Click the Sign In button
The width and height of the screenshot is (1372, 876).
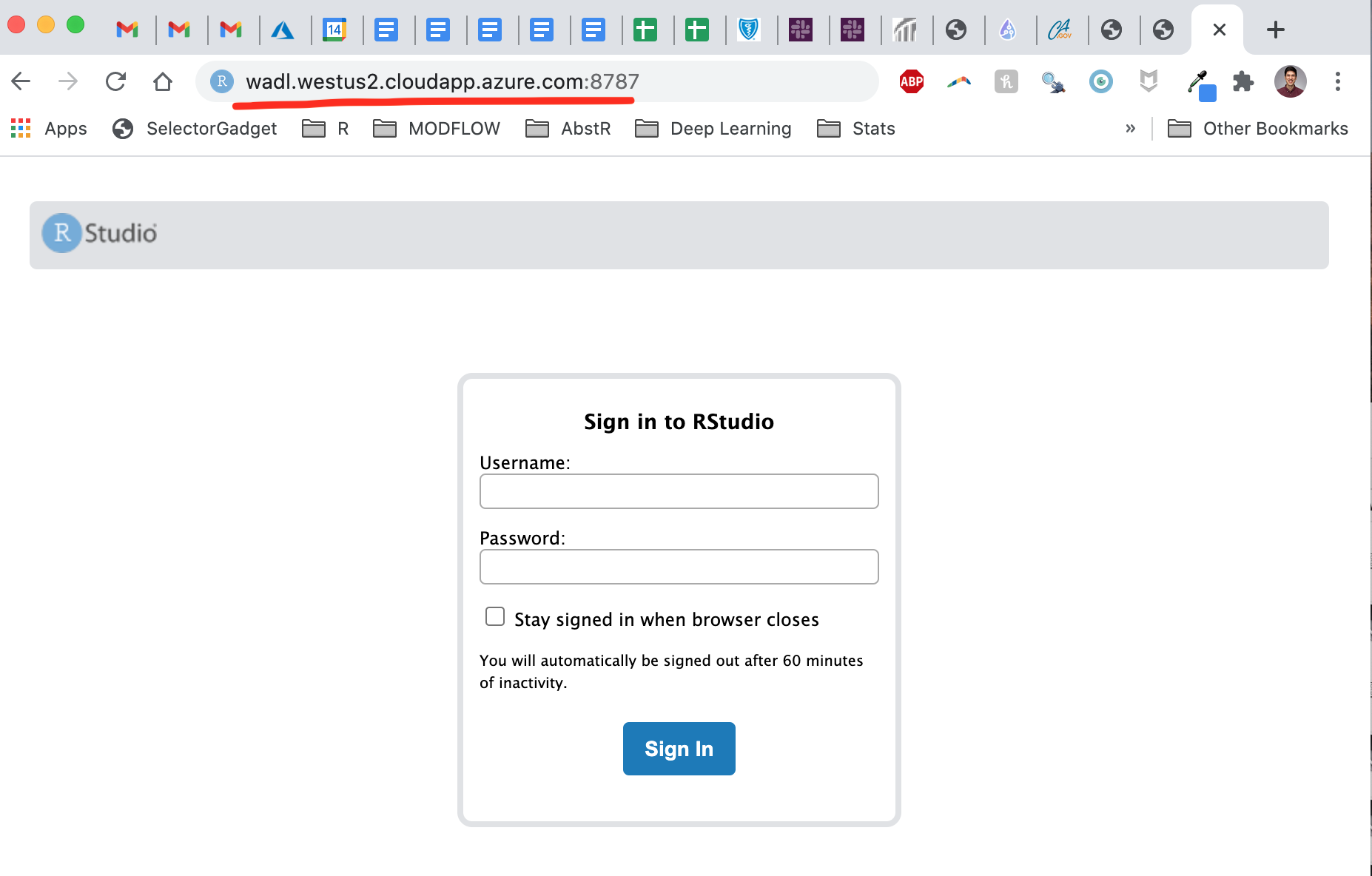coord(679,749)
